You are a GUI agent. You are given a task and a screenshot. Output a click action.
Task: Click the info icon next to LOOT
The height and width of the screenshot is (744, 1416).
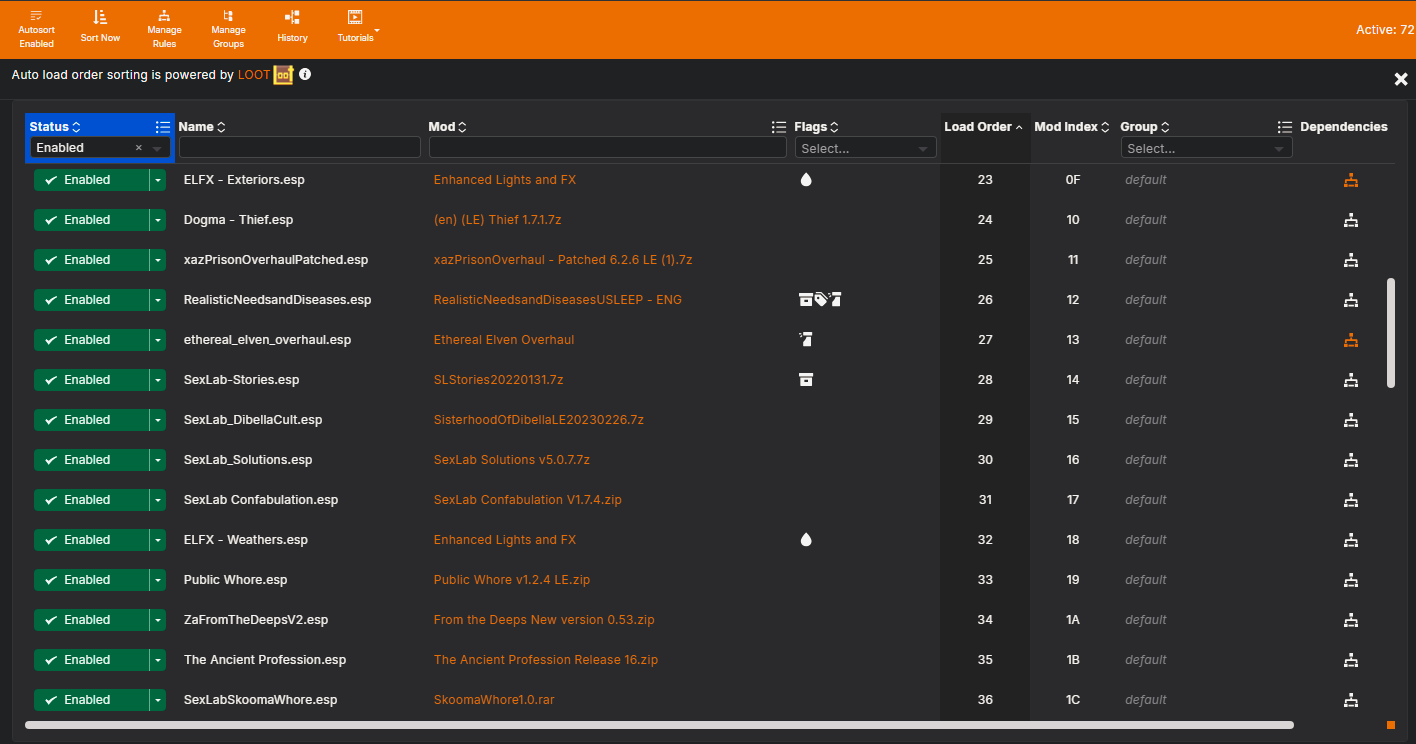pyautogui.click(x=305, y=74)
